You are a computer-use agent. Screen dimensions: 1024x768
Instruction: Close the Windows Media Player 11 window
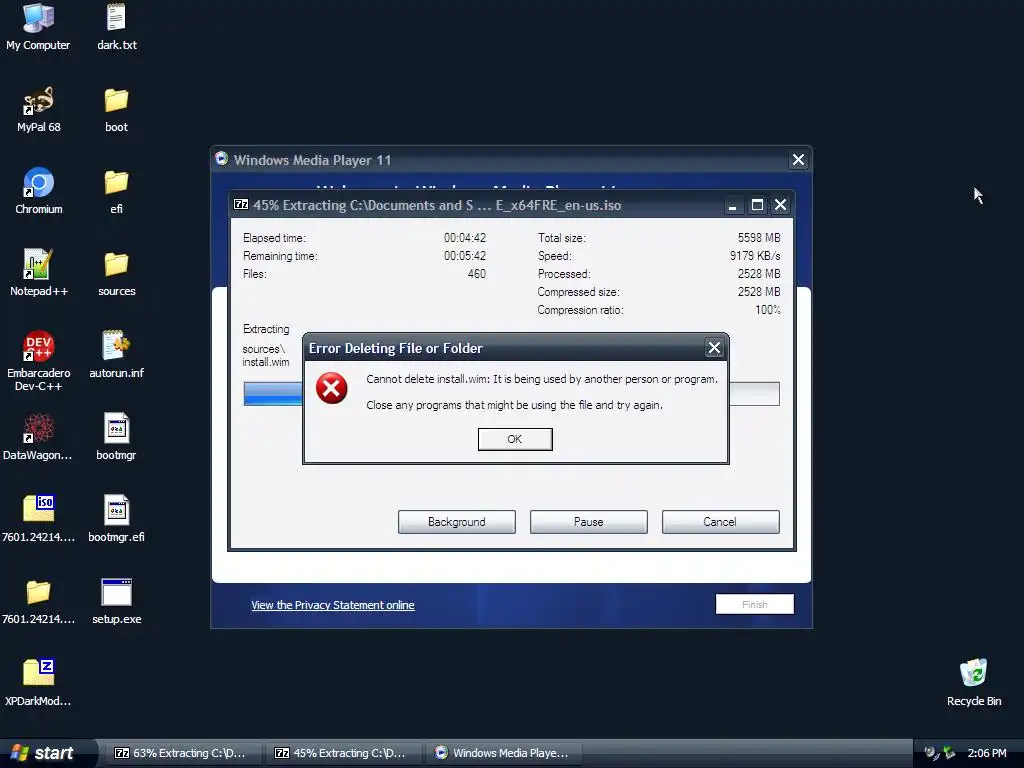(x=798, y=160)
